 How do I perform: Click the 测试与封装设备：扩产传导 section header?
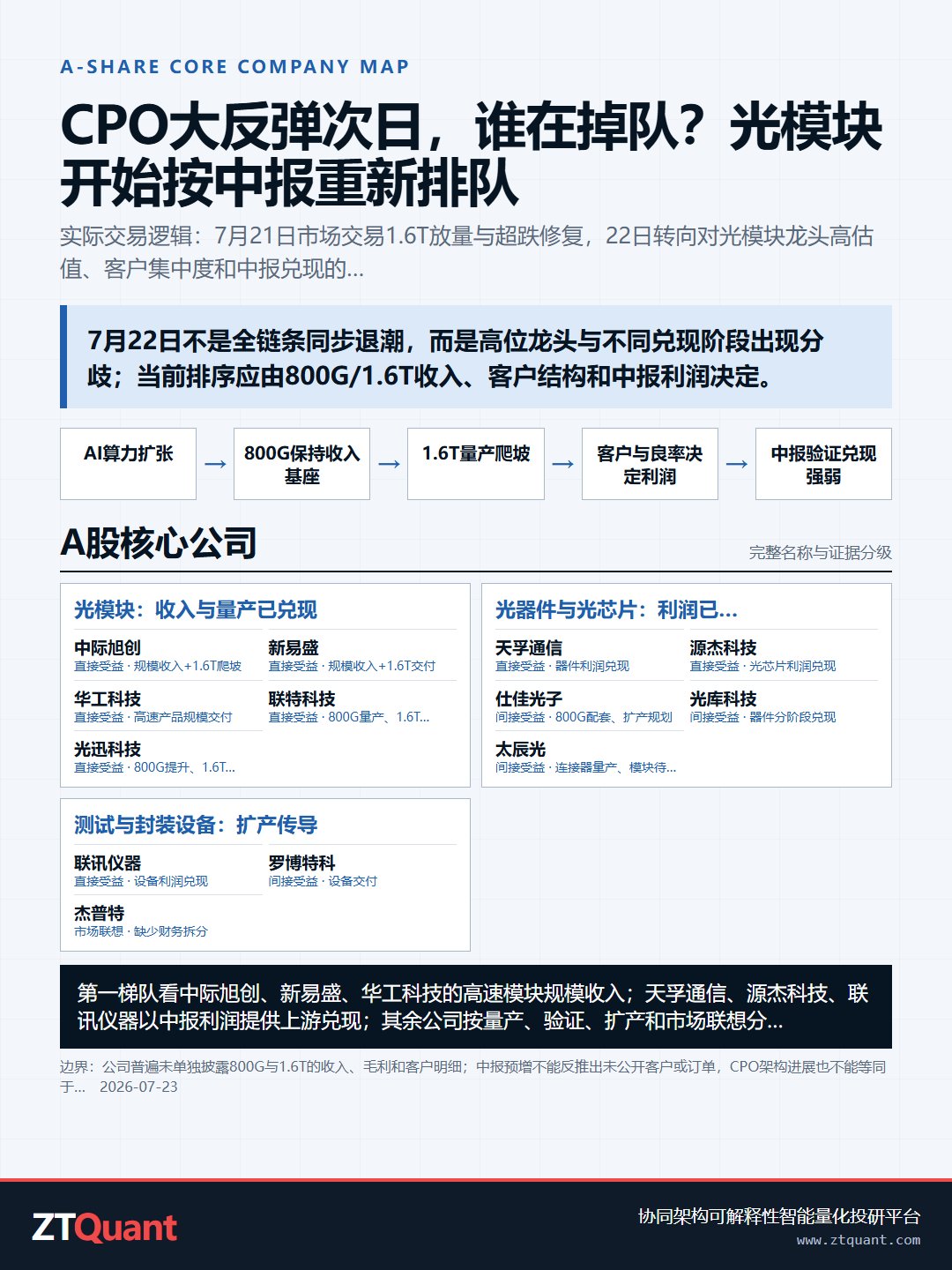[196, 825]
